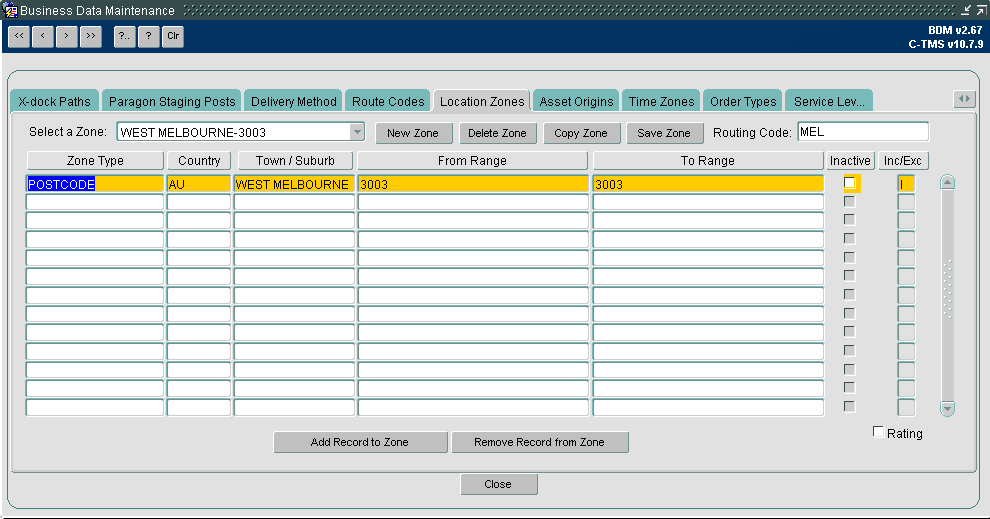Click the scrollbar down arrow of records grid
Viewport: 990px width, 519px height.
[x=947, y=409]
